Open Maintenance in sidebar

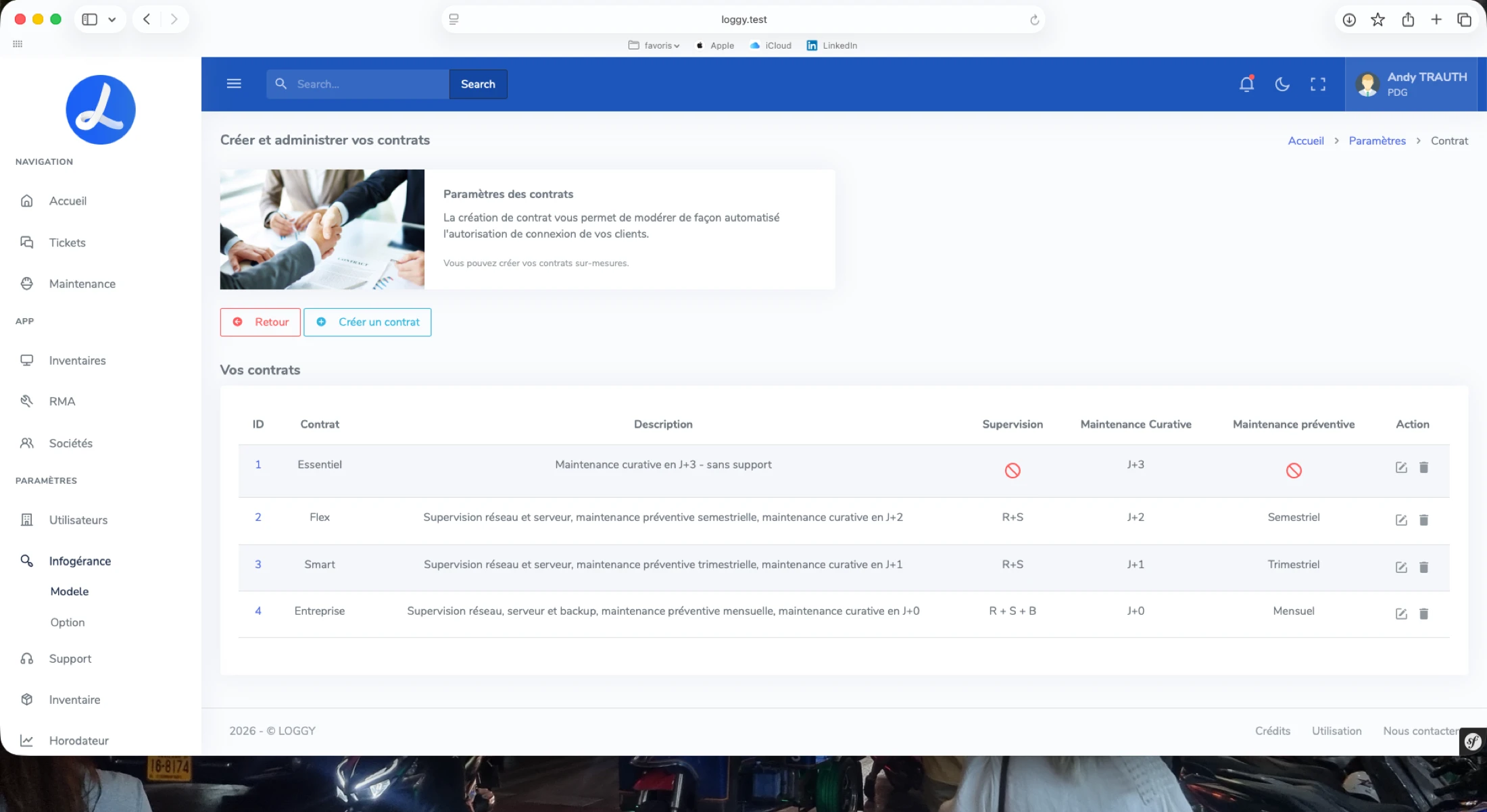(x=82, y=284)
